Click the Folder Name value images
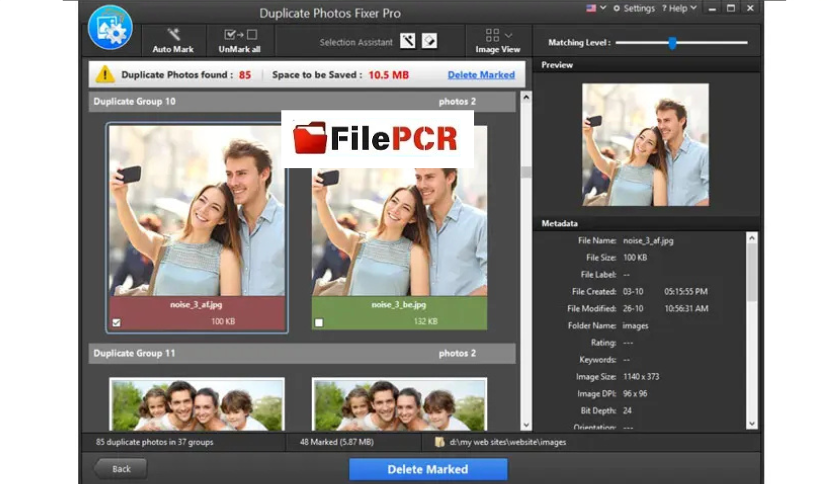Screen dimensions: 836x484 [x=636, y=326]
